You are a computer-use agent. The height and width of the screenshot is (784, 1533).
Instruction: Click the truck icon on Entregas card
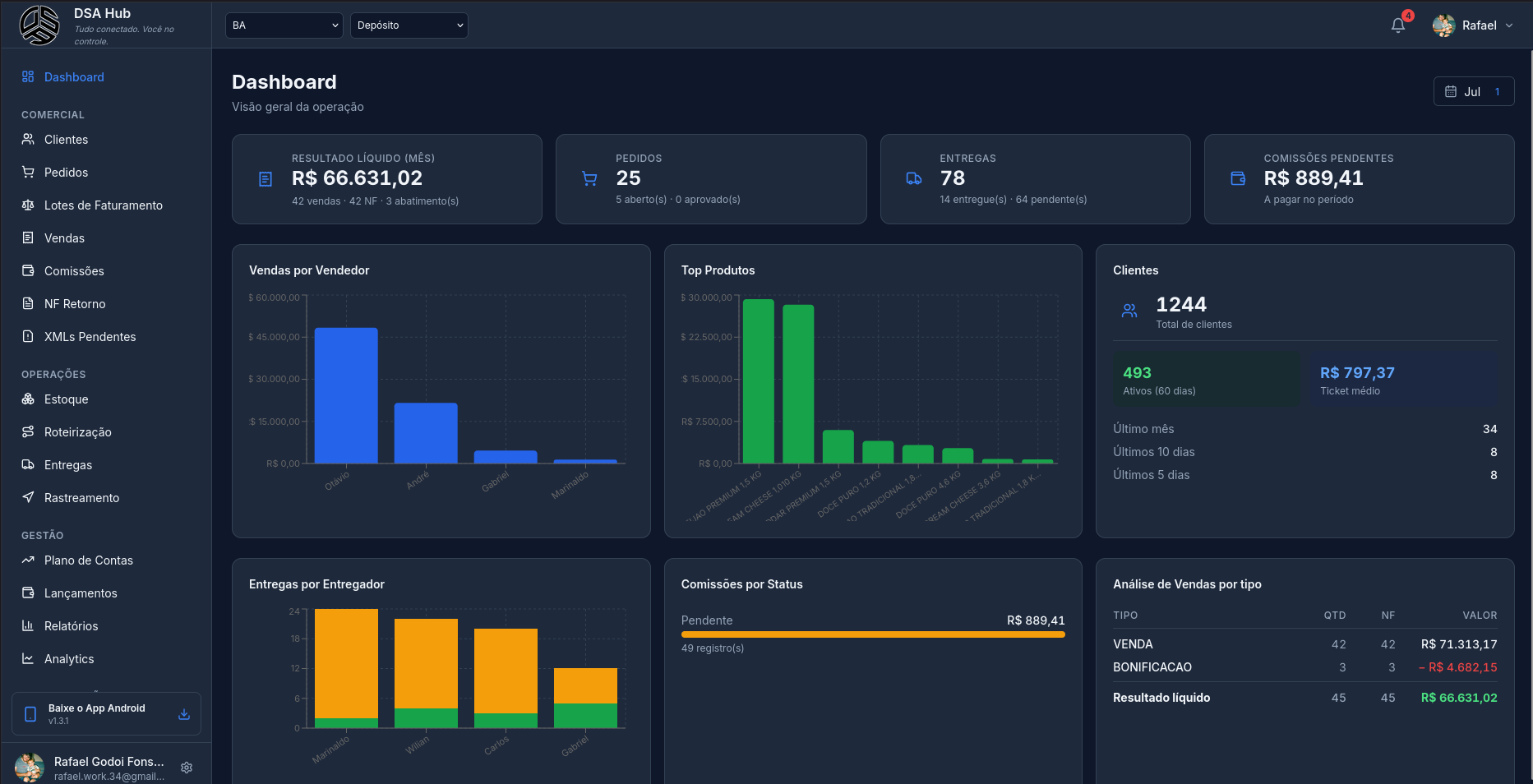(914, 178)
